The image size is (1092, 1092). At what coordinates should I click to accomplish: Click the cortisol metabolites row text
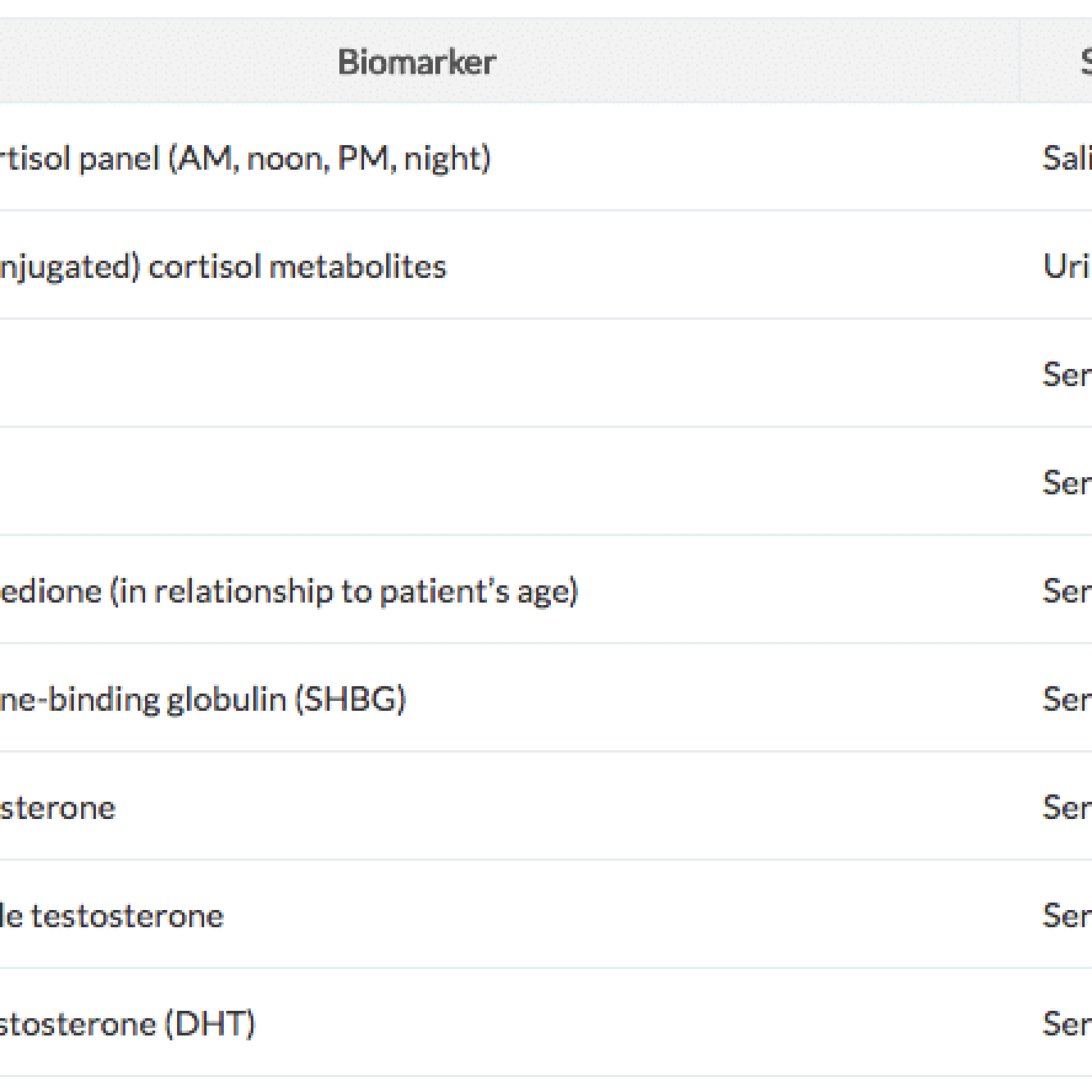point(223,267)
